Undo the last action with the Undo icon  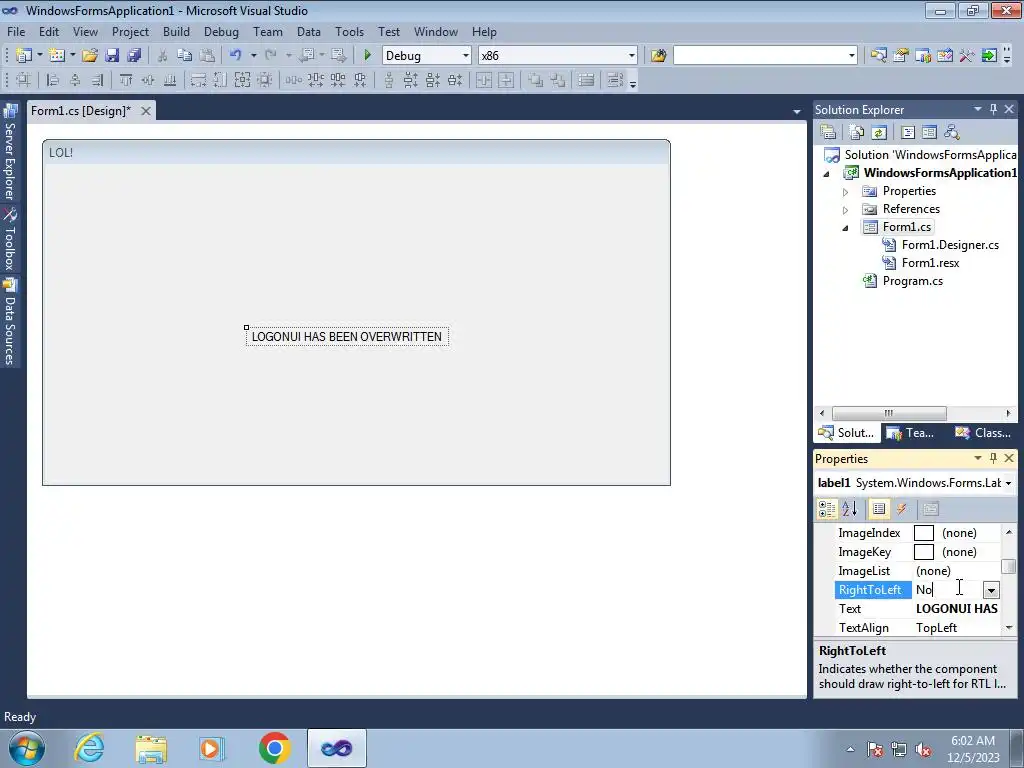pos(236,56)
